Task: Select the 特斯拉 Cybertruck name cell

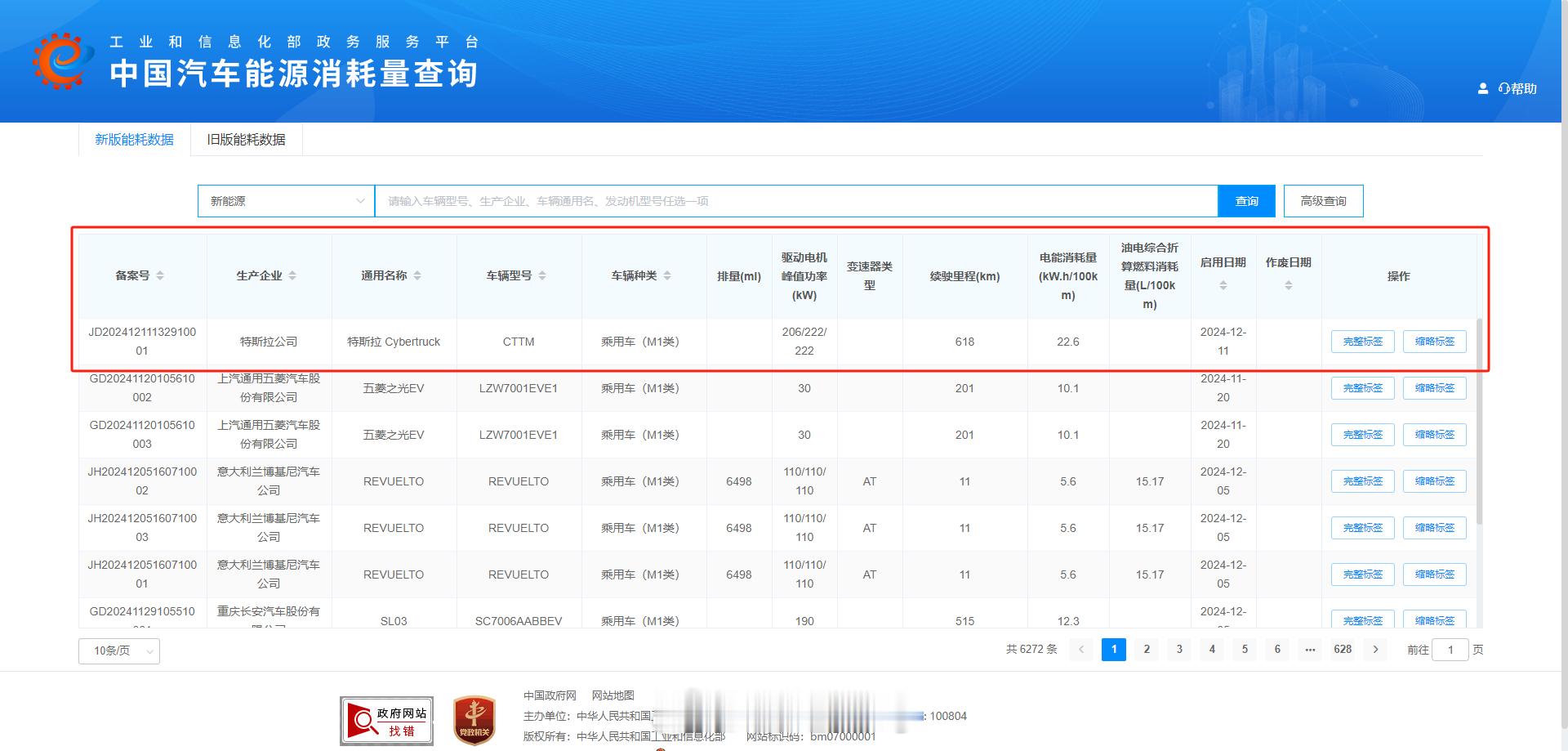Action: (394, 342)
